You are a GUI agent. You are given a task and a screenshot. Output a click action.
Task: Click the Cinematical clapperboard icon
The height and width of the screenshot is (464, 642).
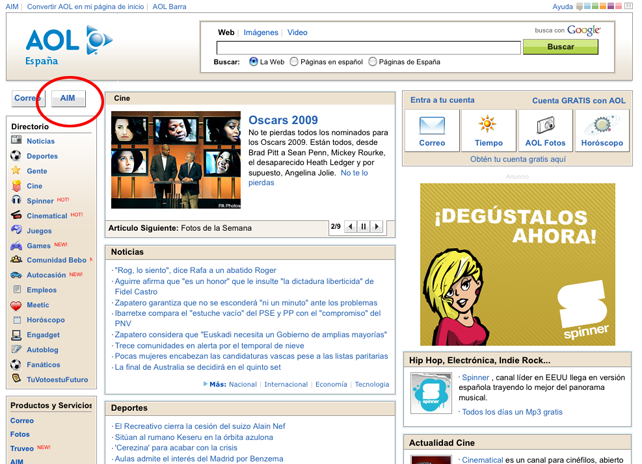(x=16, y=215)
